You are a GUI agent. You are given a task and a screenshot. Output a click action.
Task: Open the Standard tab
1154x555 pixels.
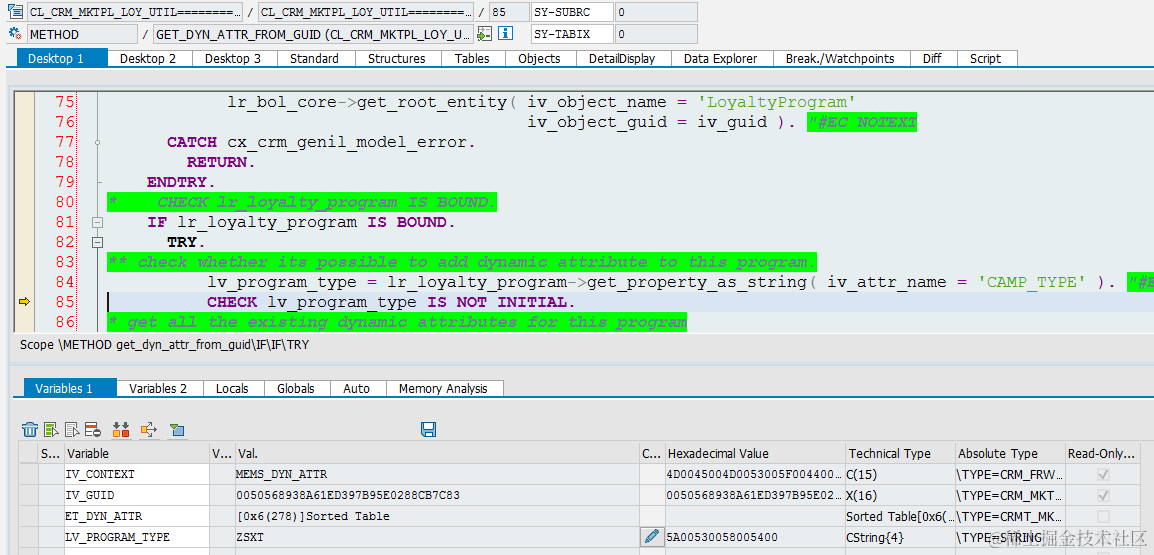(x=314, y=58)
